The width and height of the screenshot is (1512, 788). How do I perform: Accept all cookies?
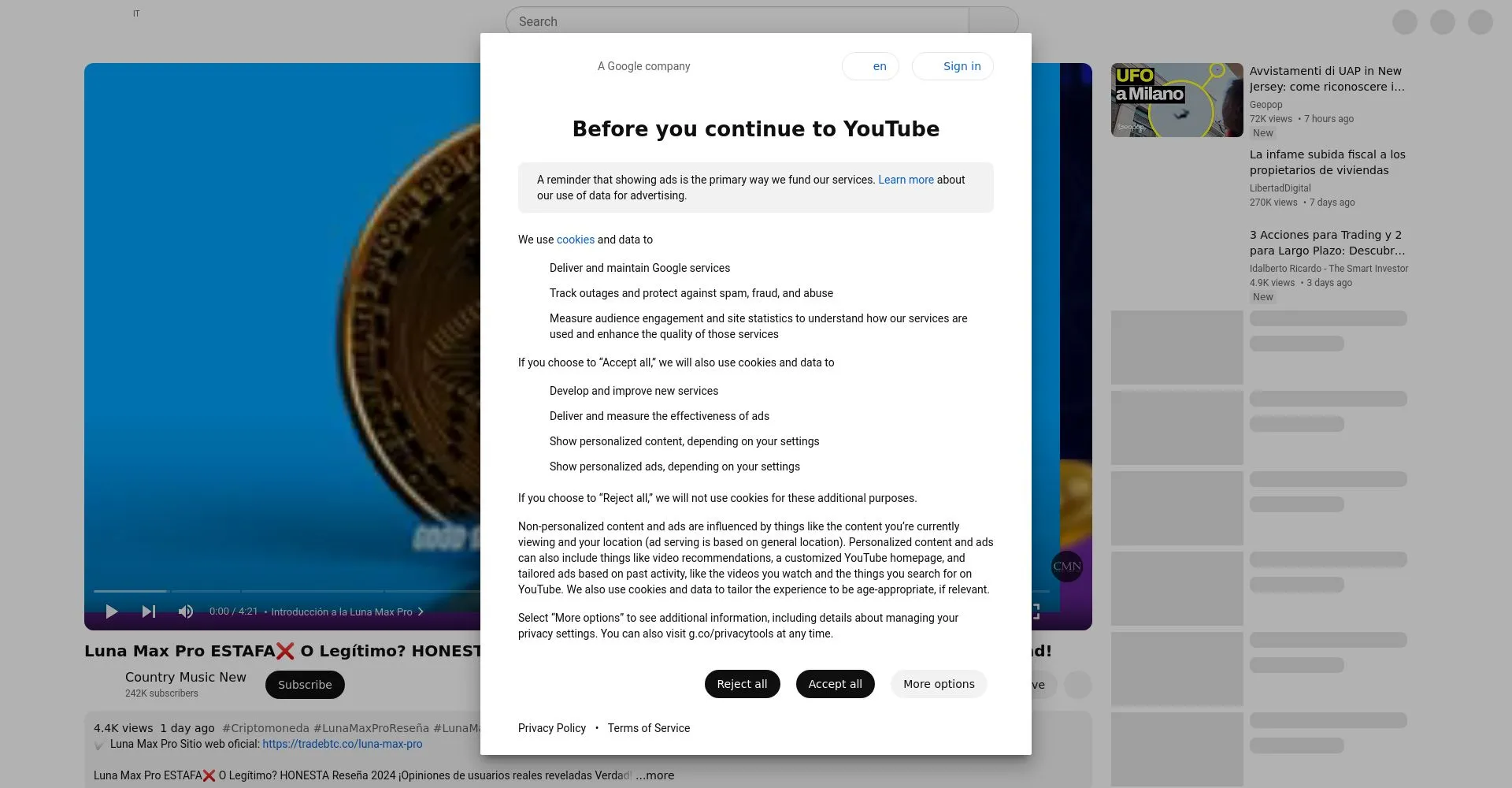click(x=835, y=684)
